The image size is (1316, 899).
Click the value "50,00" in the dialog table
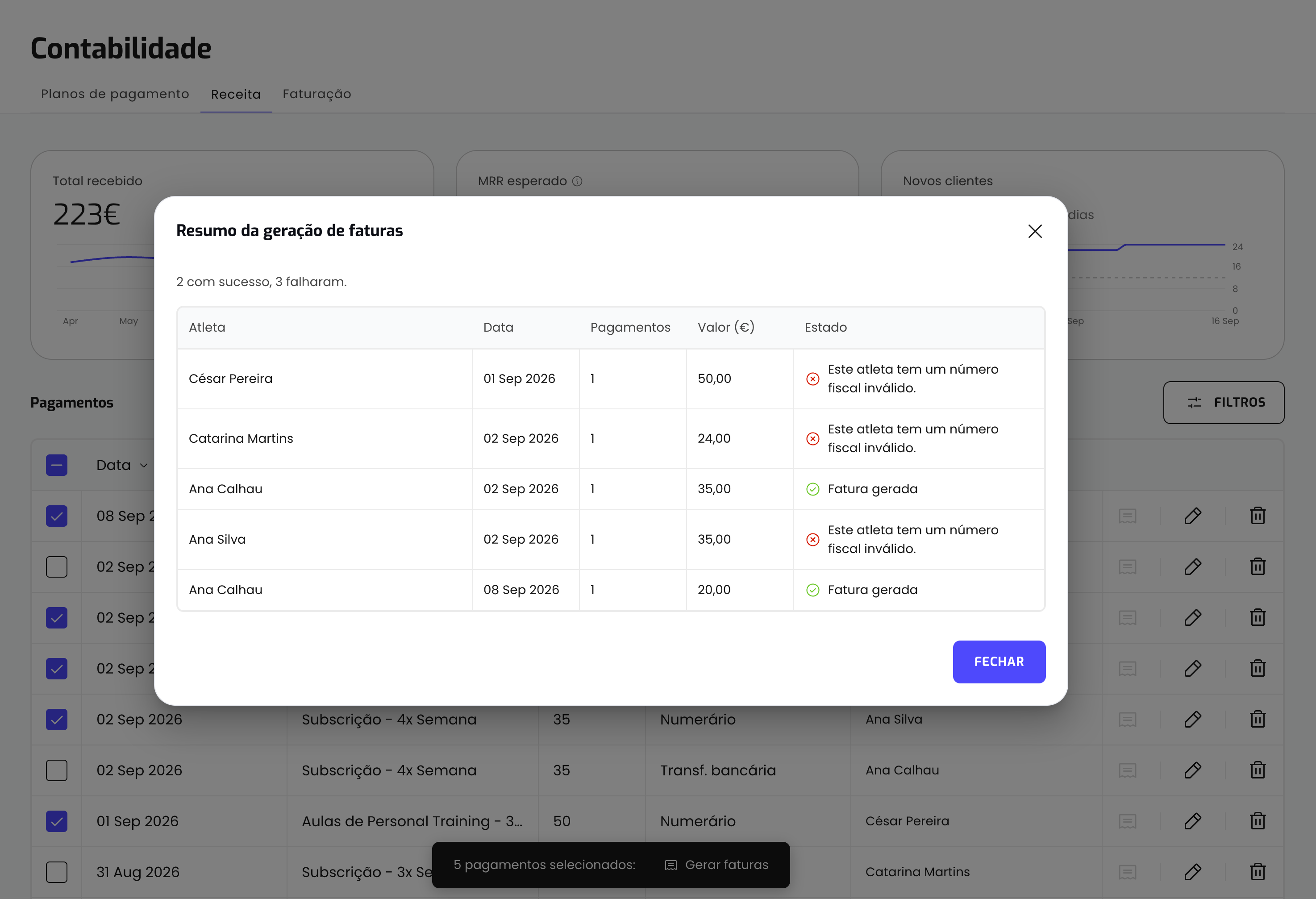click(714, 379)
